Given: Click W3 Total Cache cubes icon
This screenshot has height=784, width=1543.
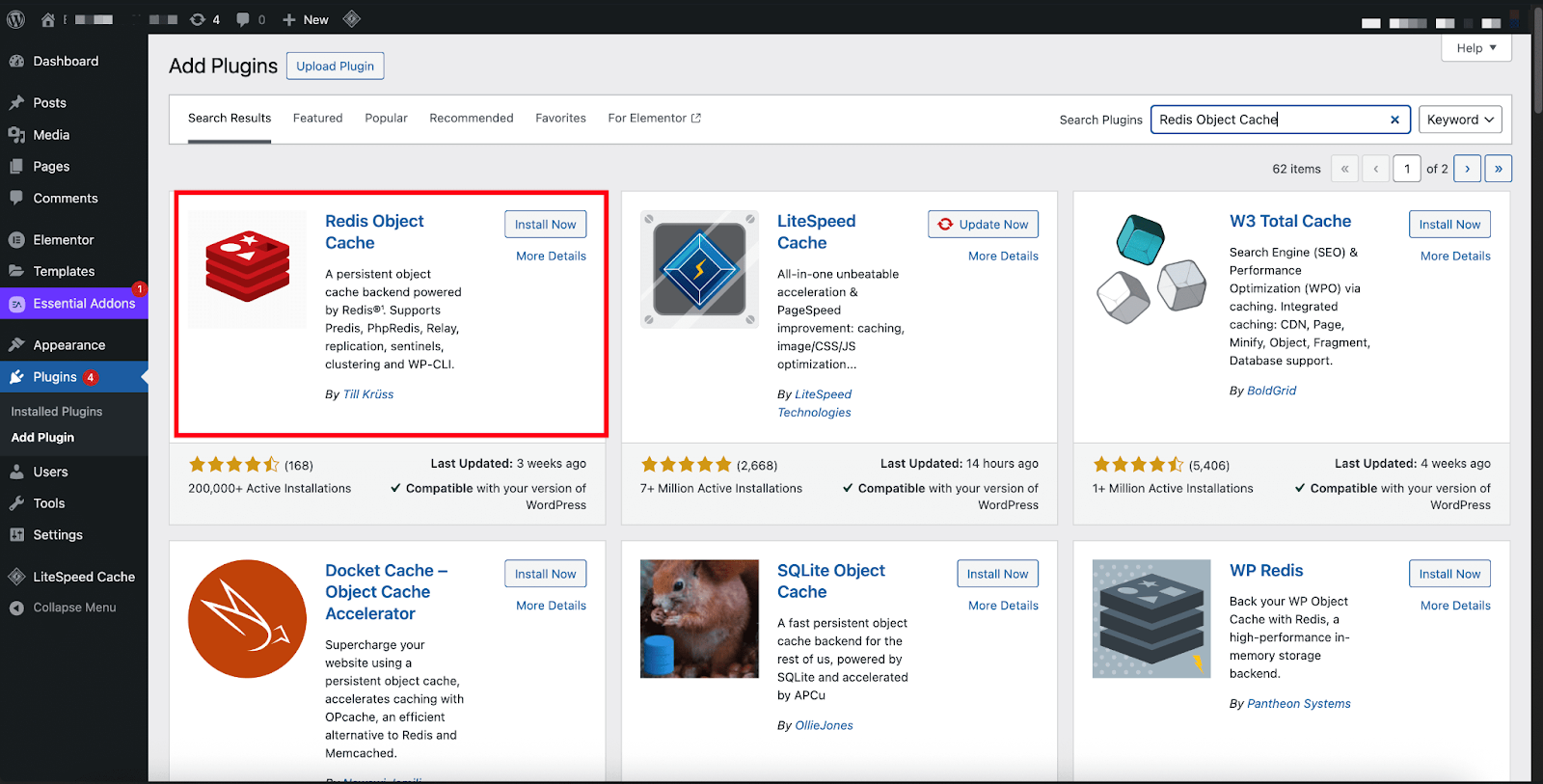Looking at the screenshot, I should [1151, 269].
